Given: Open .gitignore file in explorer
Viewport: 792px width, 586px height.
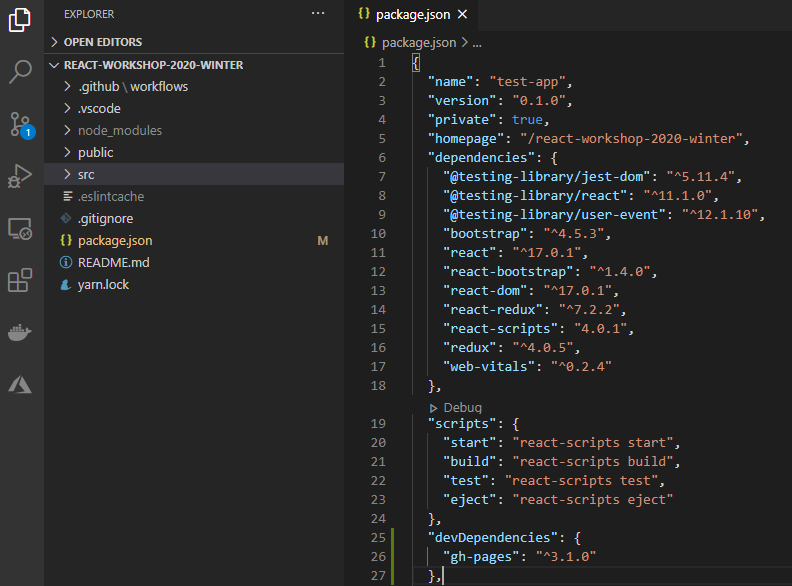Looking at the screenshot, I should [194, 218].
